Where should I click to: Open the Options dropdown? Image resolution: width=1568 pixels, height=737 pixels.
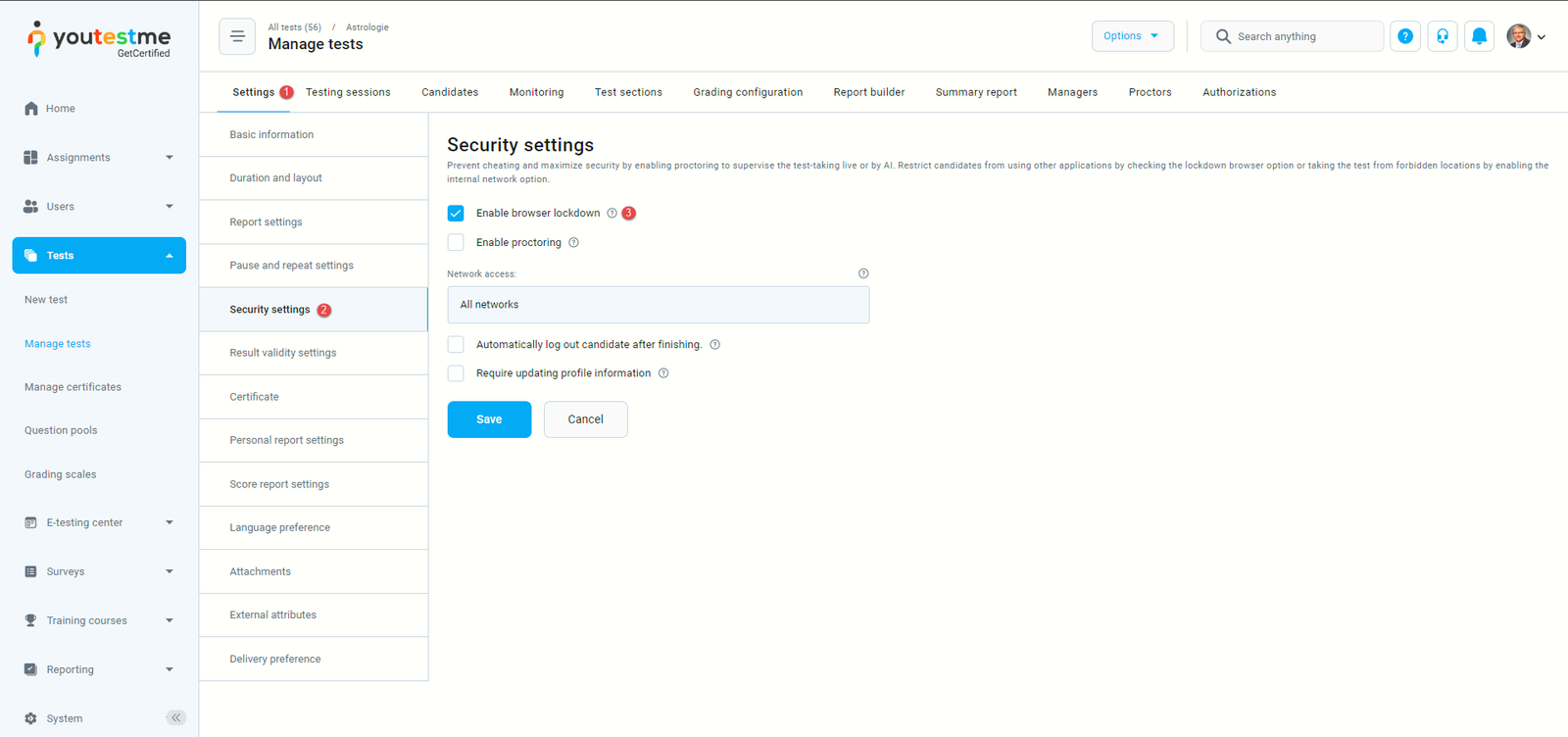tap(1132, 36)
